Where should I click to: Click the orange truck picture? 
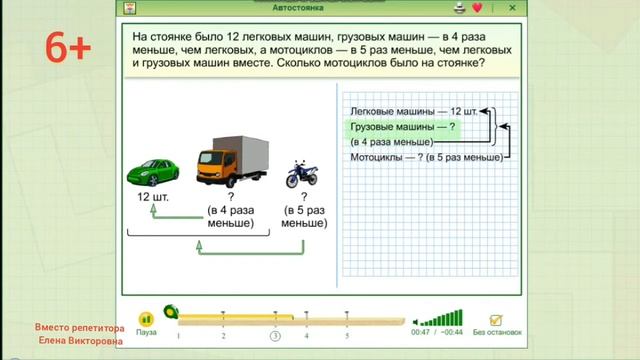233,162
